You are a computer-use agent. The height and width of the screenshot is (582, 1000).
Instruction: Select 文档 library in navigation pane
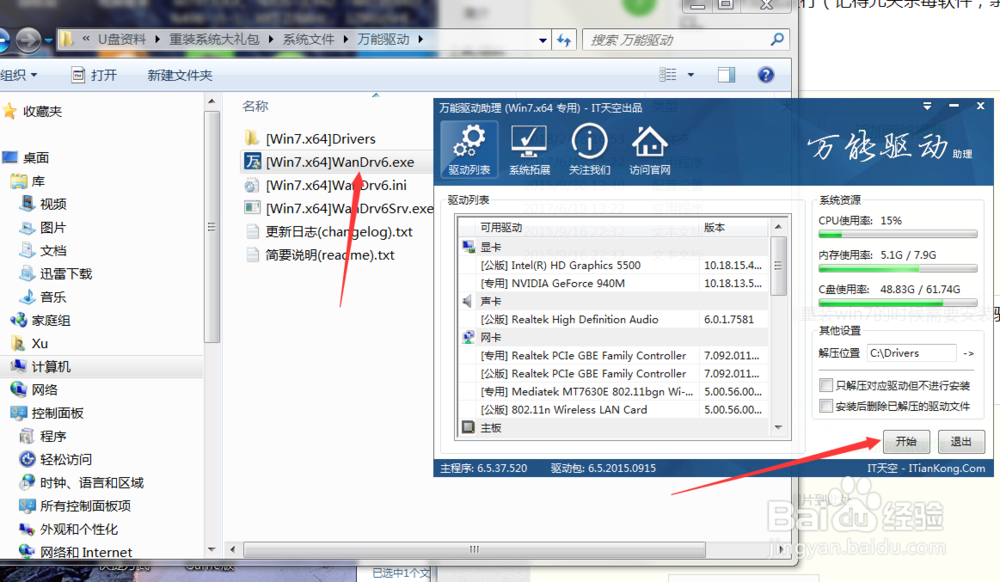53,251
